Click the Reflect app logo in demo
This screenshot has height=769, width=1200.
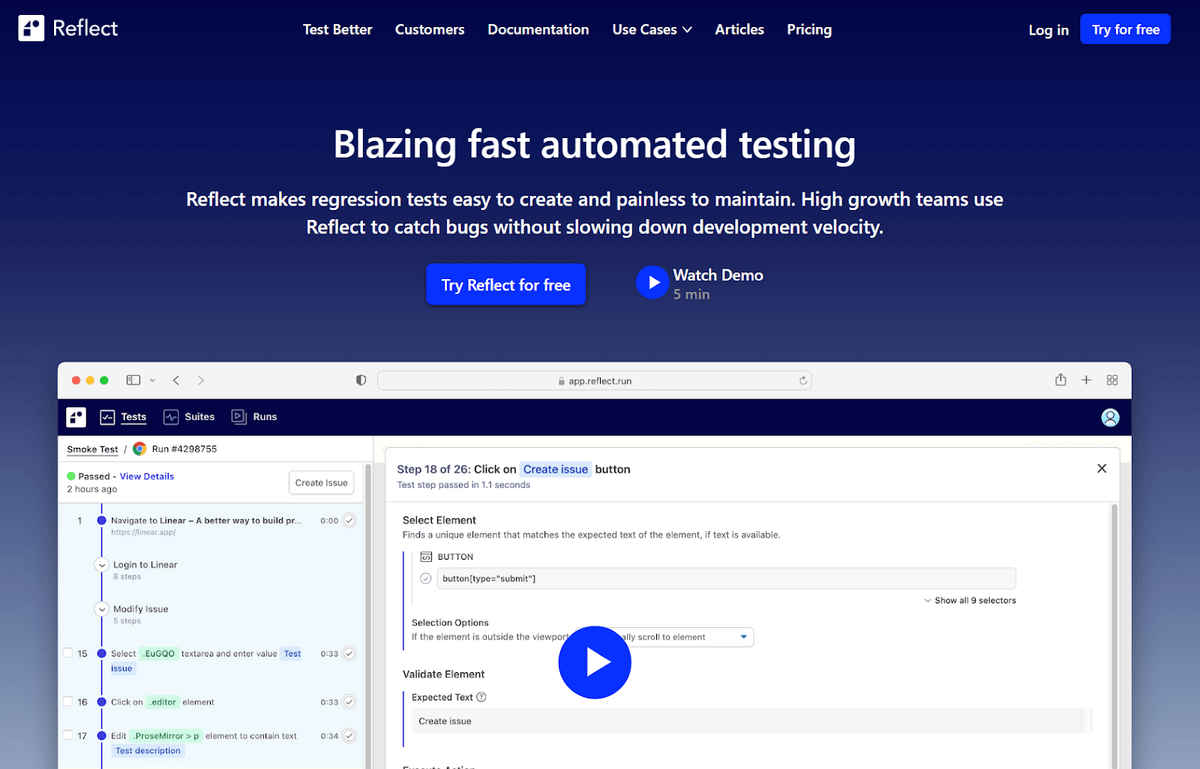[x=76, y=417]
